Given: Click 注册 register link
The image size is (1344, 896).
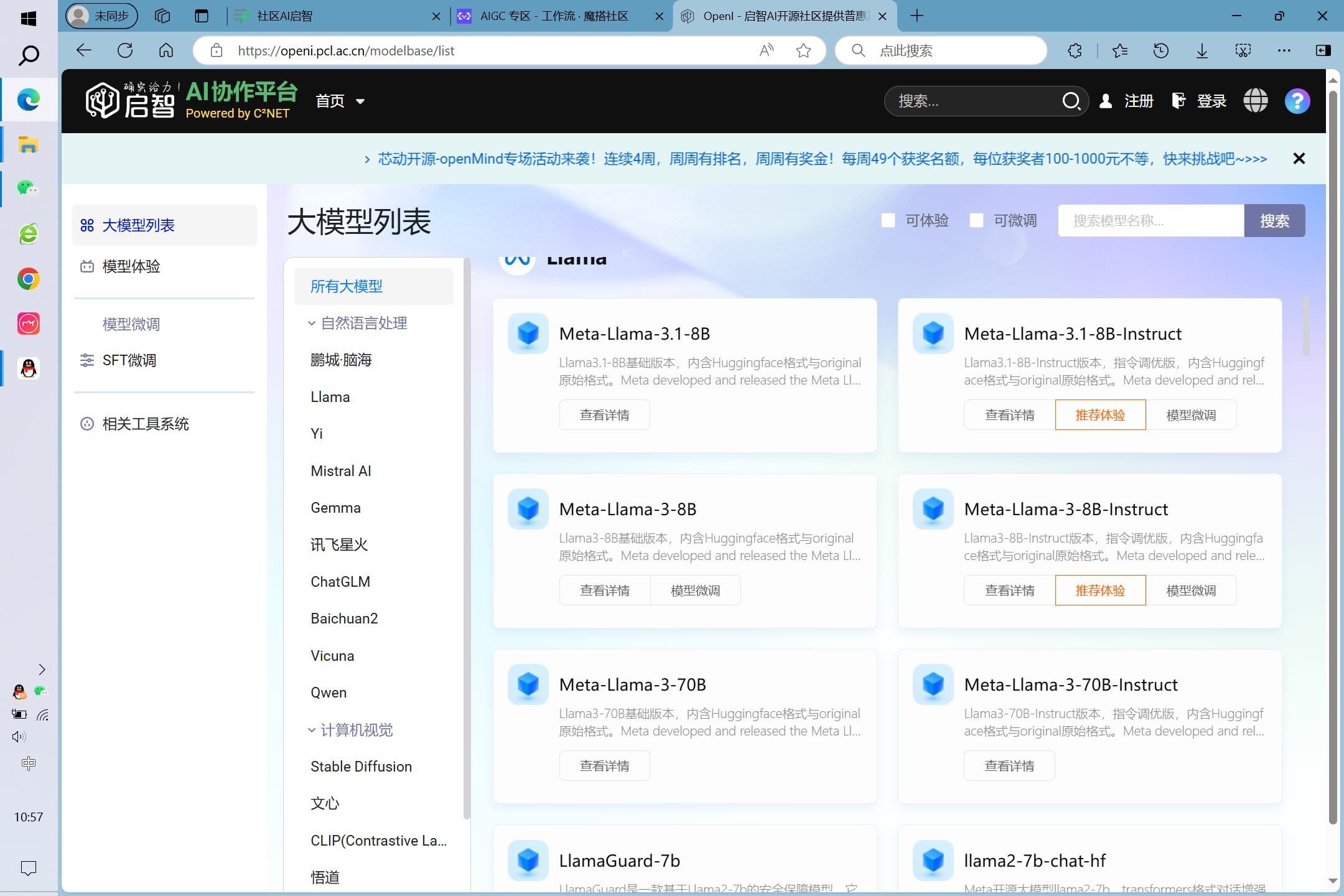Looking at the screenshot, I should (x=1139, y=101).
